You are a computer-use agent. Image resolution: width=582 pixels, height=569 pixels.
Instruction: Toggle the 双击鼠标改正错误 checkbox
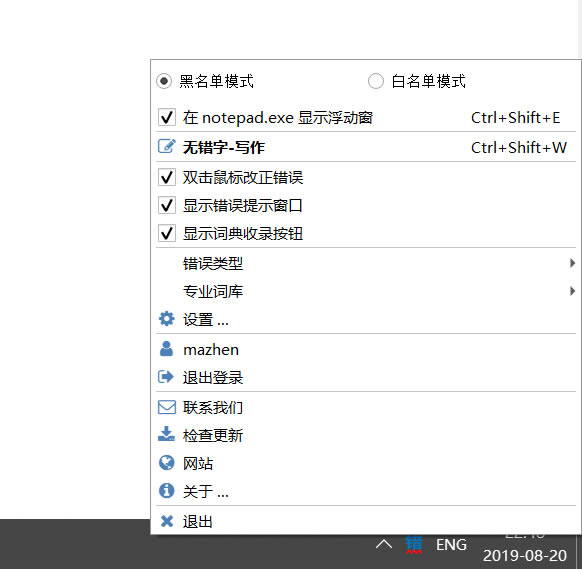pos(167,177)
